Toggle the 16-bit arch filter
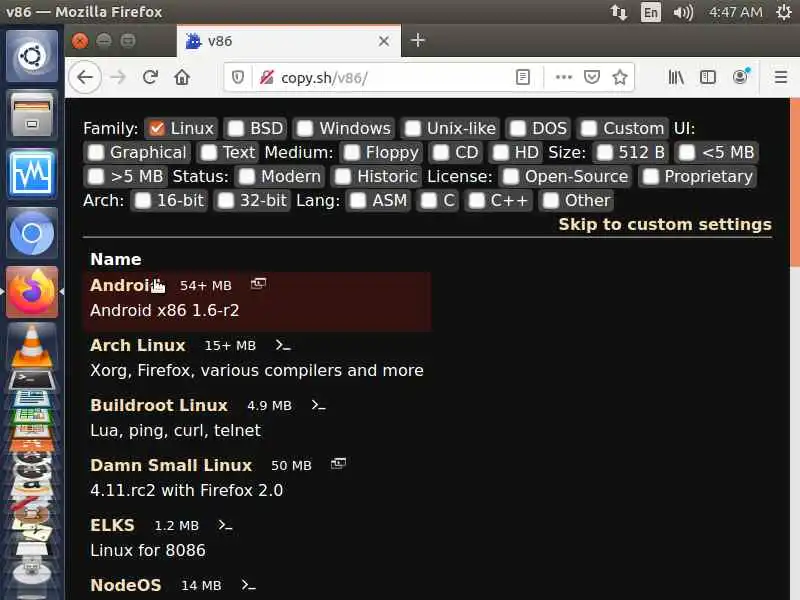The width and height of the screenshot is (800, 600). tap(143, 200)
